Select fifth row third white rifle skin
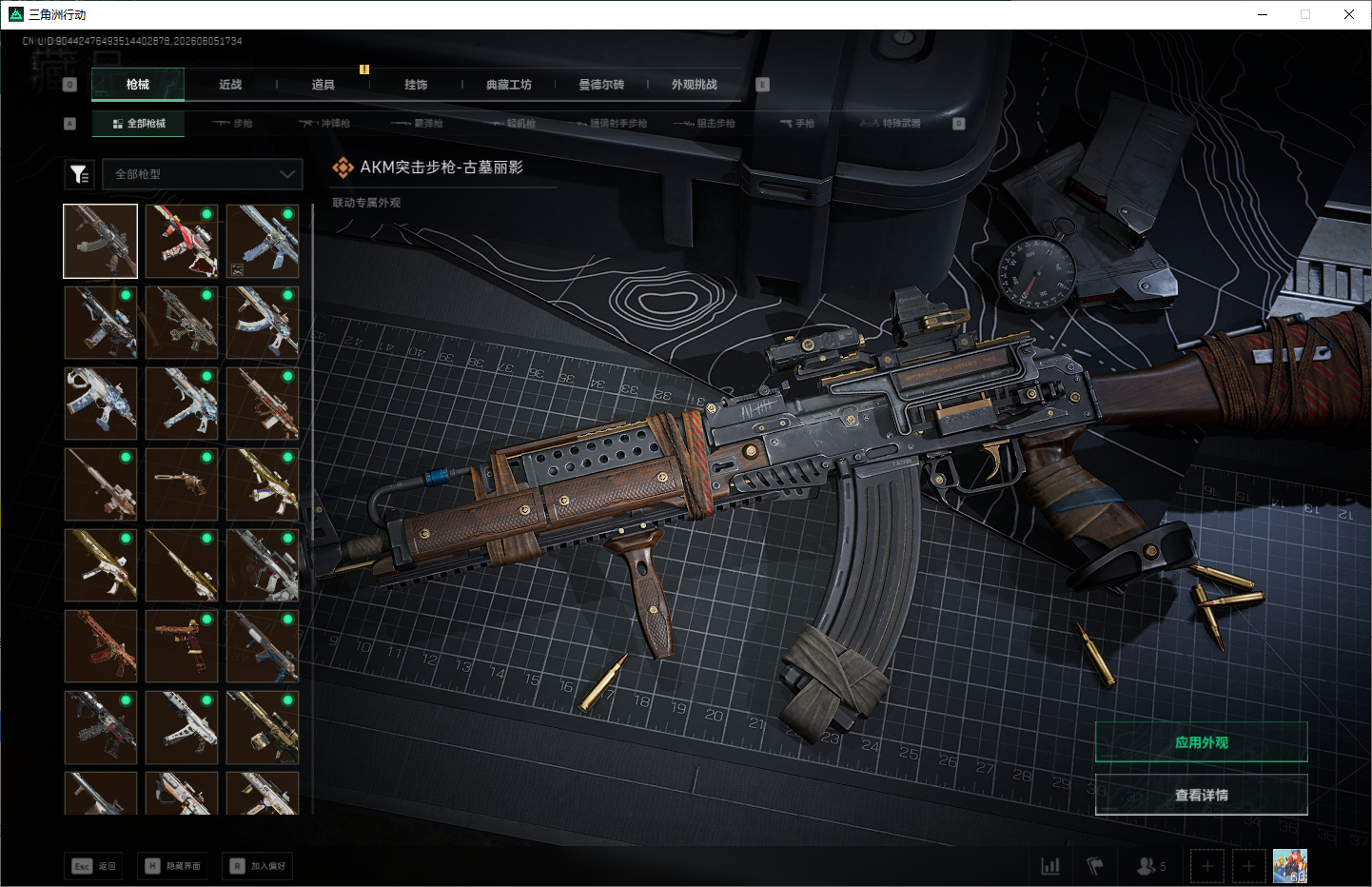This screenshot has height=887, width=1372. [x=263, y=565]
